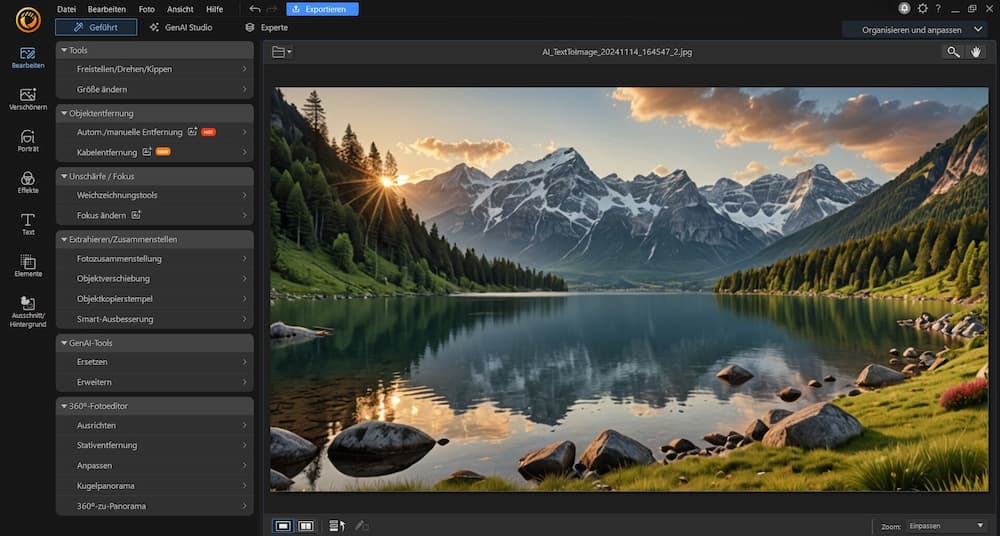Activate the hand pan tool
The width and height of the screenshot is (1000, 536).
[x=976, y=52]
